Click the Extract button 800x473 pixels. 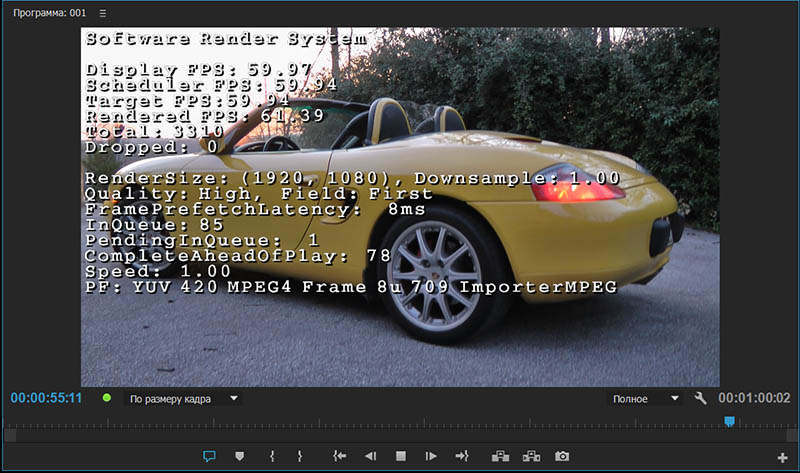click(x=531, y=456)
